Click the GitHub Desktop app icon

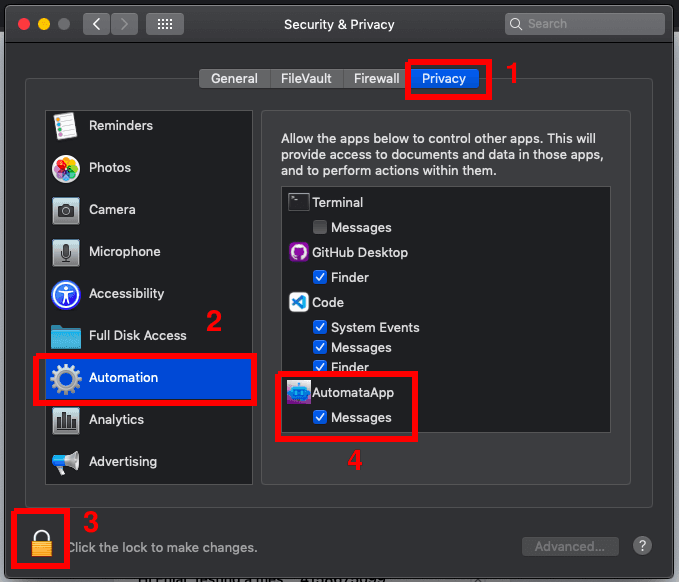coord(298,252)
